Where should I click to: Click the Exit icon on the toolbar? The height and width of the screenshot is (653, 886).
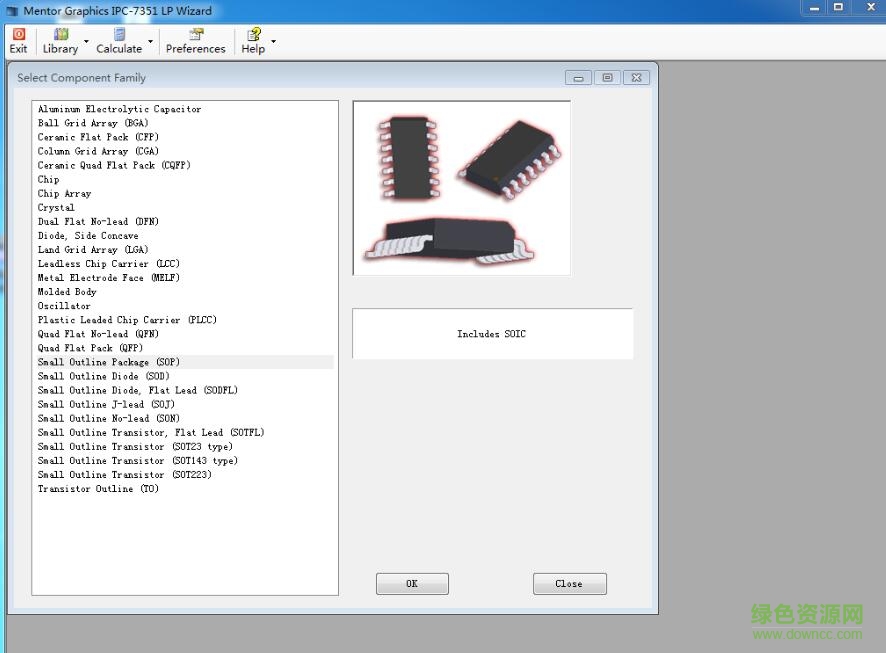click(x=17, y=34)
